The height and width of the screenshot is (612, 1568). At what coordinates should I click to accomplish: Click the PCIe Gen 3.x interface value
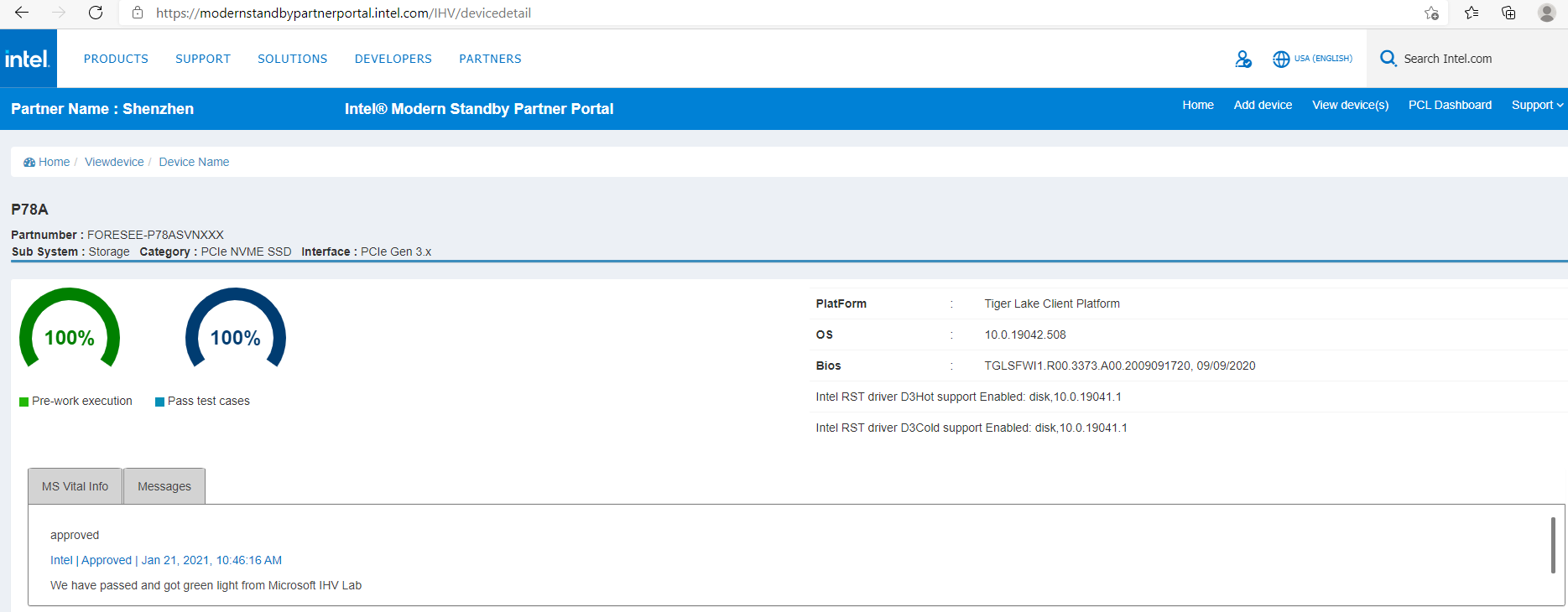[x=396, y=252]
